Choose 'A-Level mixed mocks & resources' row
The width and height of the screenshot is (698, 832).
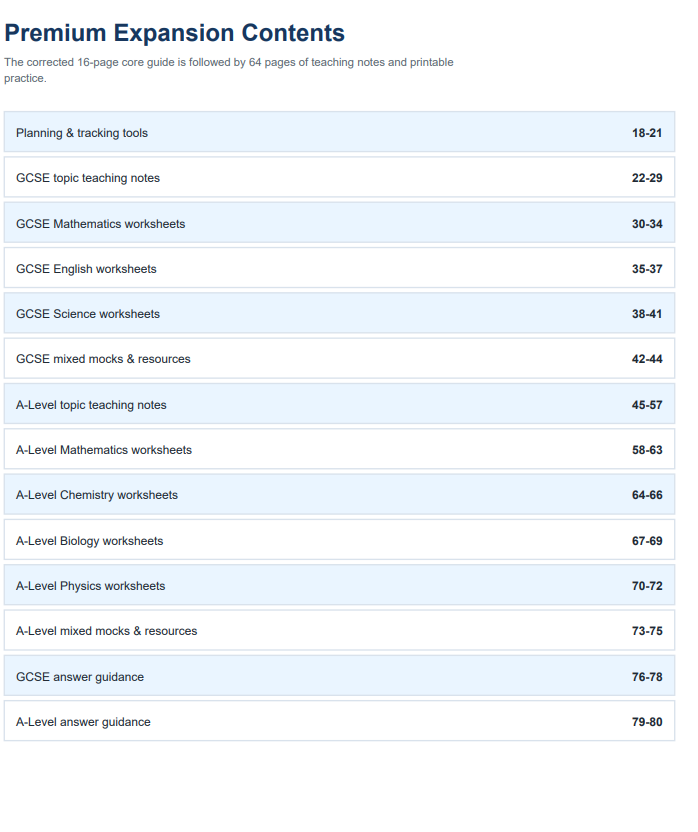click(x=339, y=630)
